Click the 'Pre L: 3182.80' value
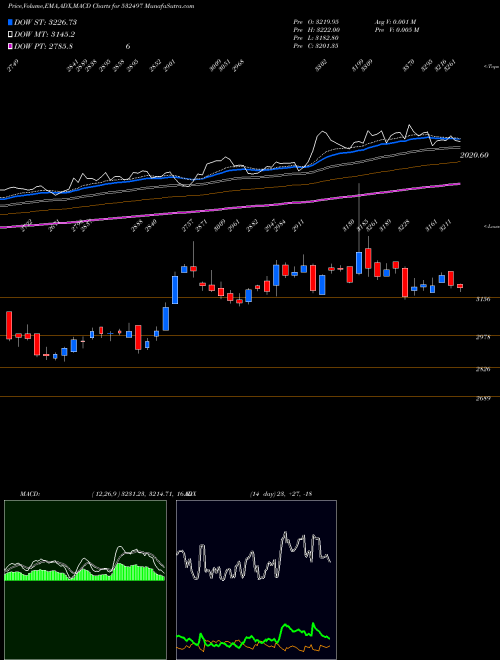500x660 pixels. click(x=316, y=38)
